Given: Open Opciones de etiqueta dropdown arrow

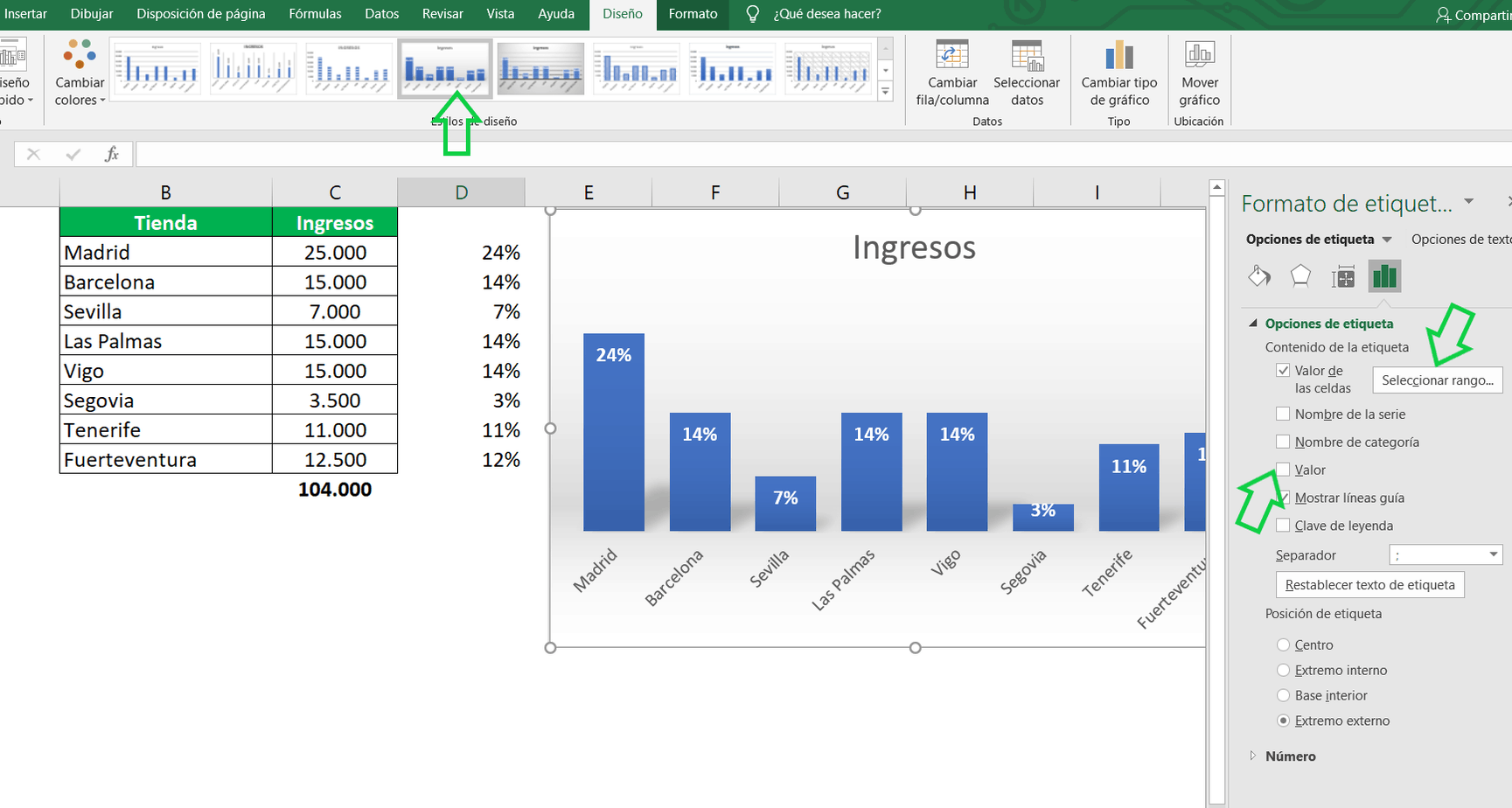Looking at the screenshot, I should click(x=1387, y=240).
